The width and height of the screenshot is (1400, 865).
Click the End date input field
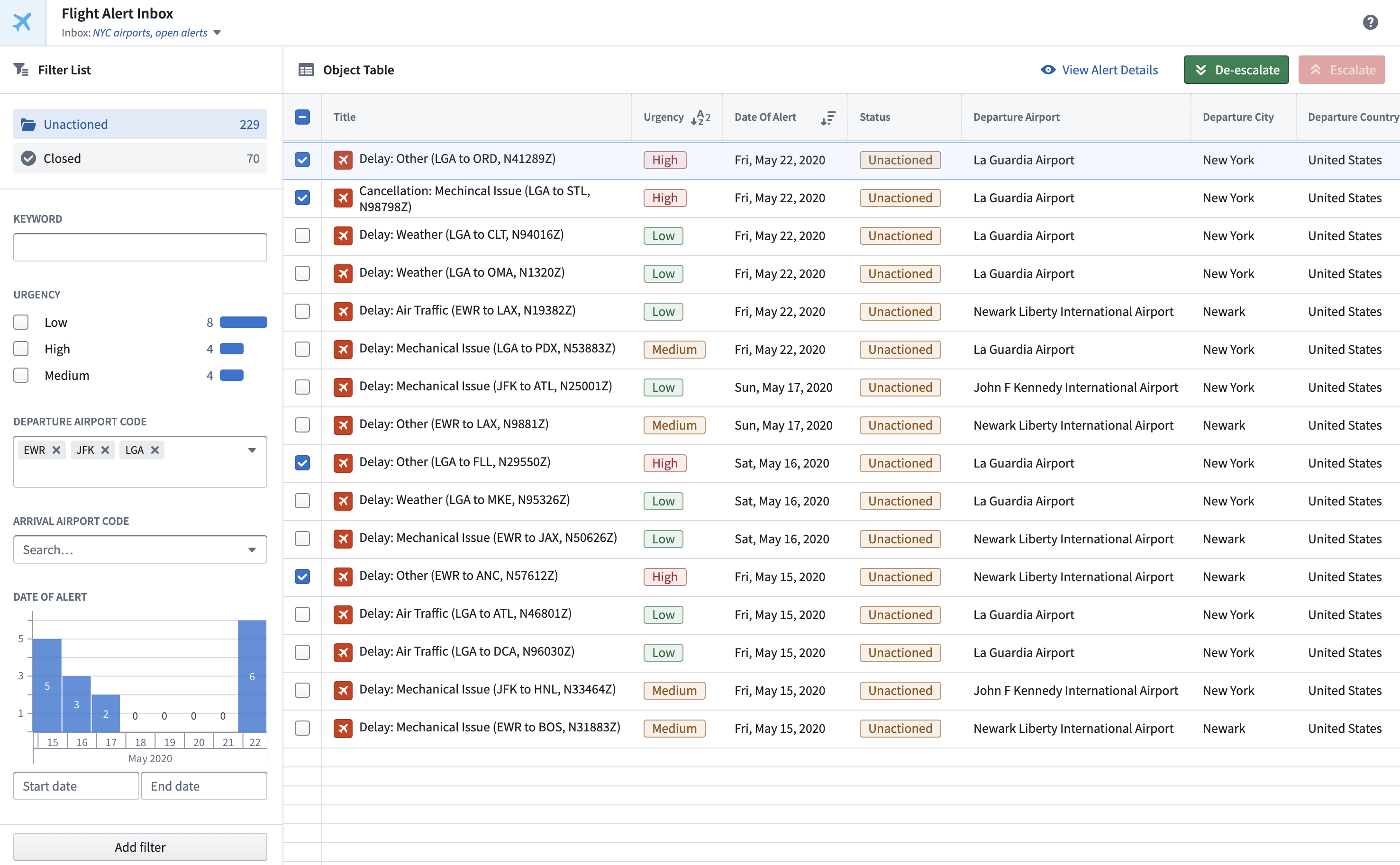204,786
